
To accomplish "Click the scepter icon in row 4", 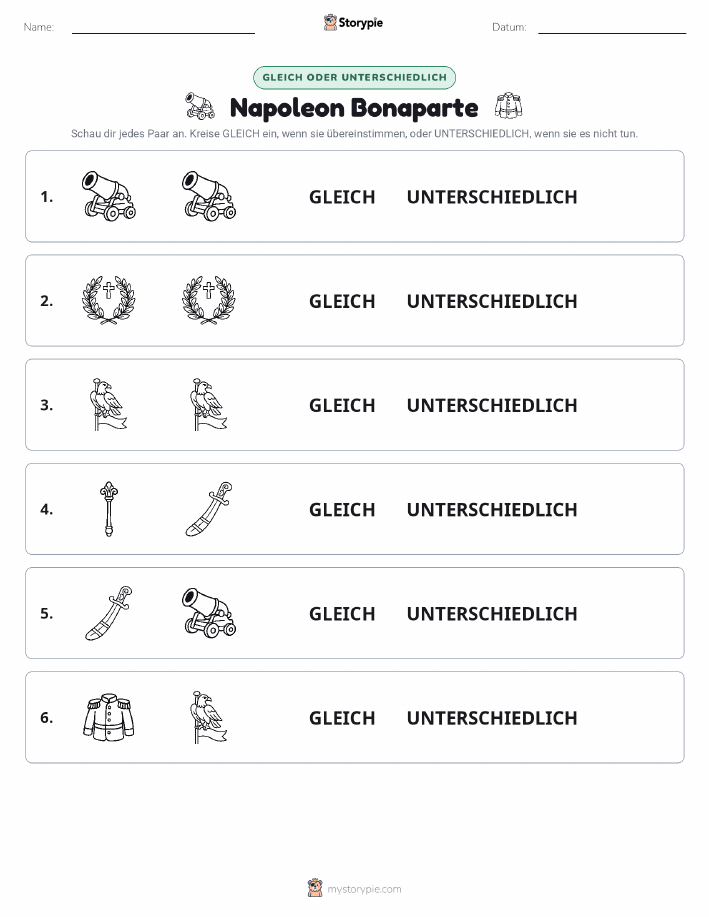I will (109, 509).
